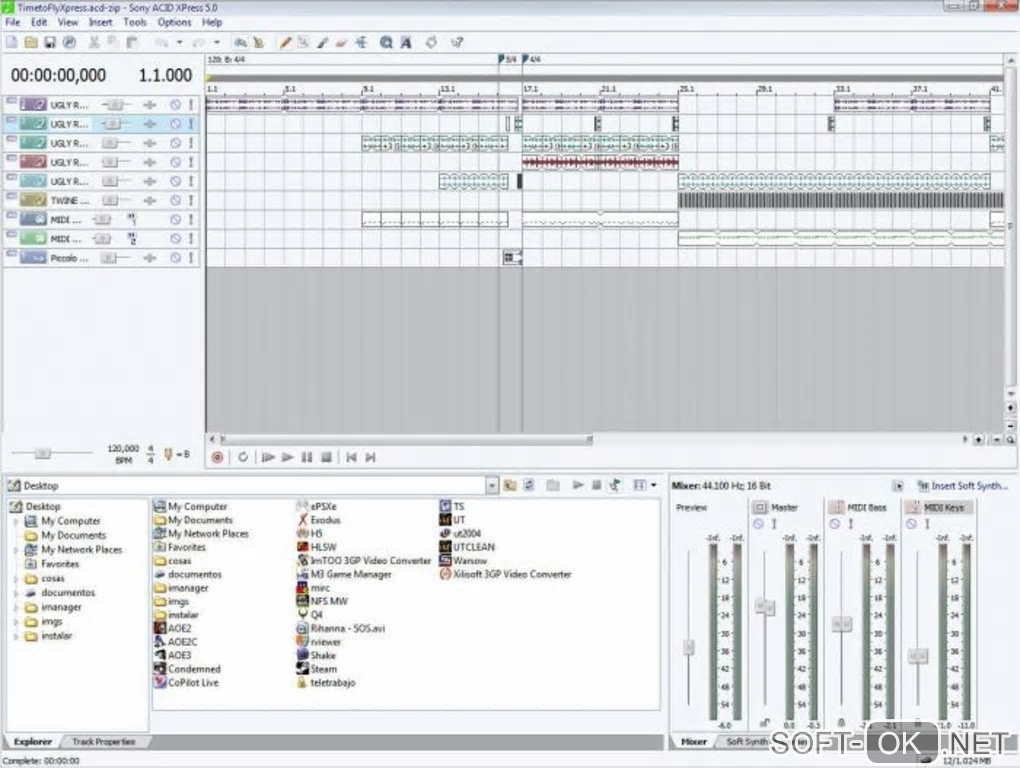The width and height of the screenshot is (1020, 768).
Task: Click the A text tool toolbar icon
Action: [x=405, y=42]
